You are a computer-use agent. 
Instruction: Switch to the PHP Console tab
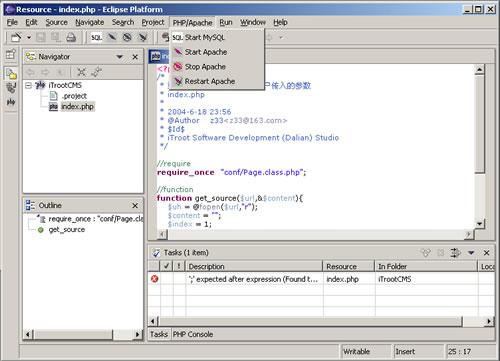coord(193,334)
